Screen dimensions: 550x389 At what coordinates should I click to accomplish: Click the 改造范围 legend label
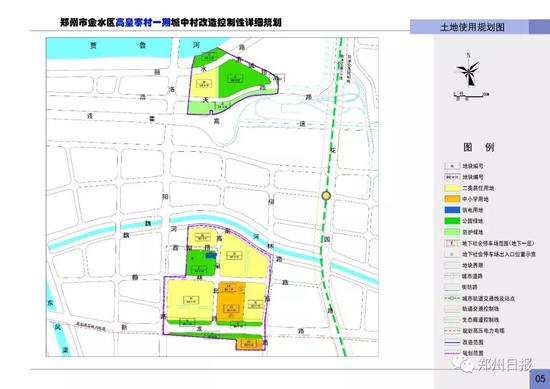tap(472, 342)
